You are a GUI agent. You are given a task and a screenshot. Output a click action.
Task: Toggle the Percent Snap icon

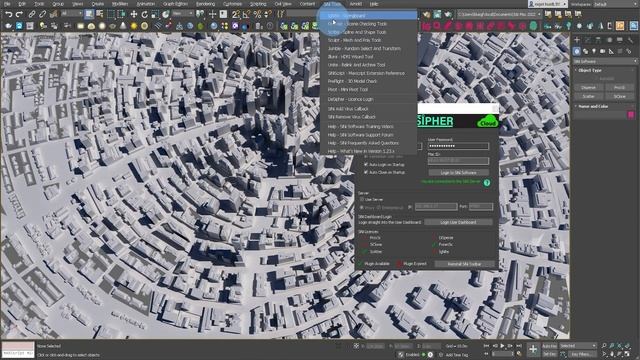[257, 14]
